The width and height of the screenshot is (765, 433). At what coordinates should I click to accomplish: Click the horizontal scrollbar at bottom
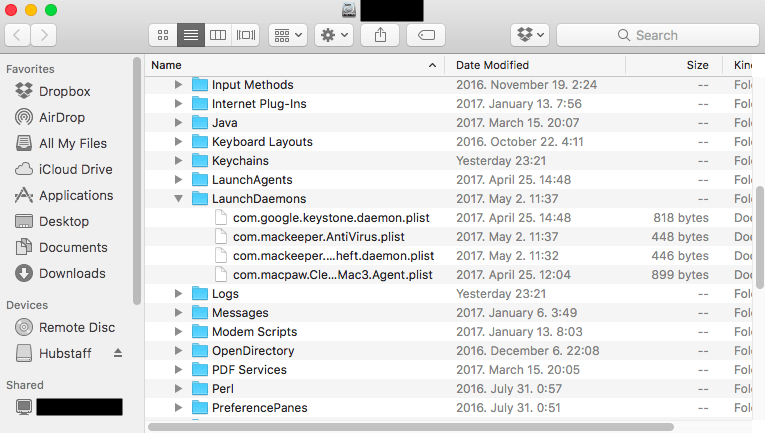(x=411, y=427)
